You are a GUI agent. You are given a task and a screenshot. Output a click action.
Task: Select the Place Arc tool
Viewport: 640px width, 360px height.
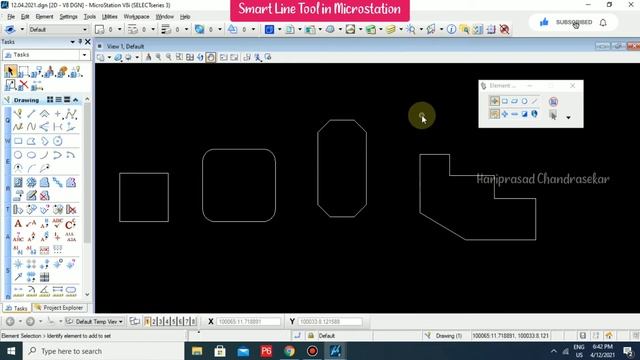click(x=44, y=155)
